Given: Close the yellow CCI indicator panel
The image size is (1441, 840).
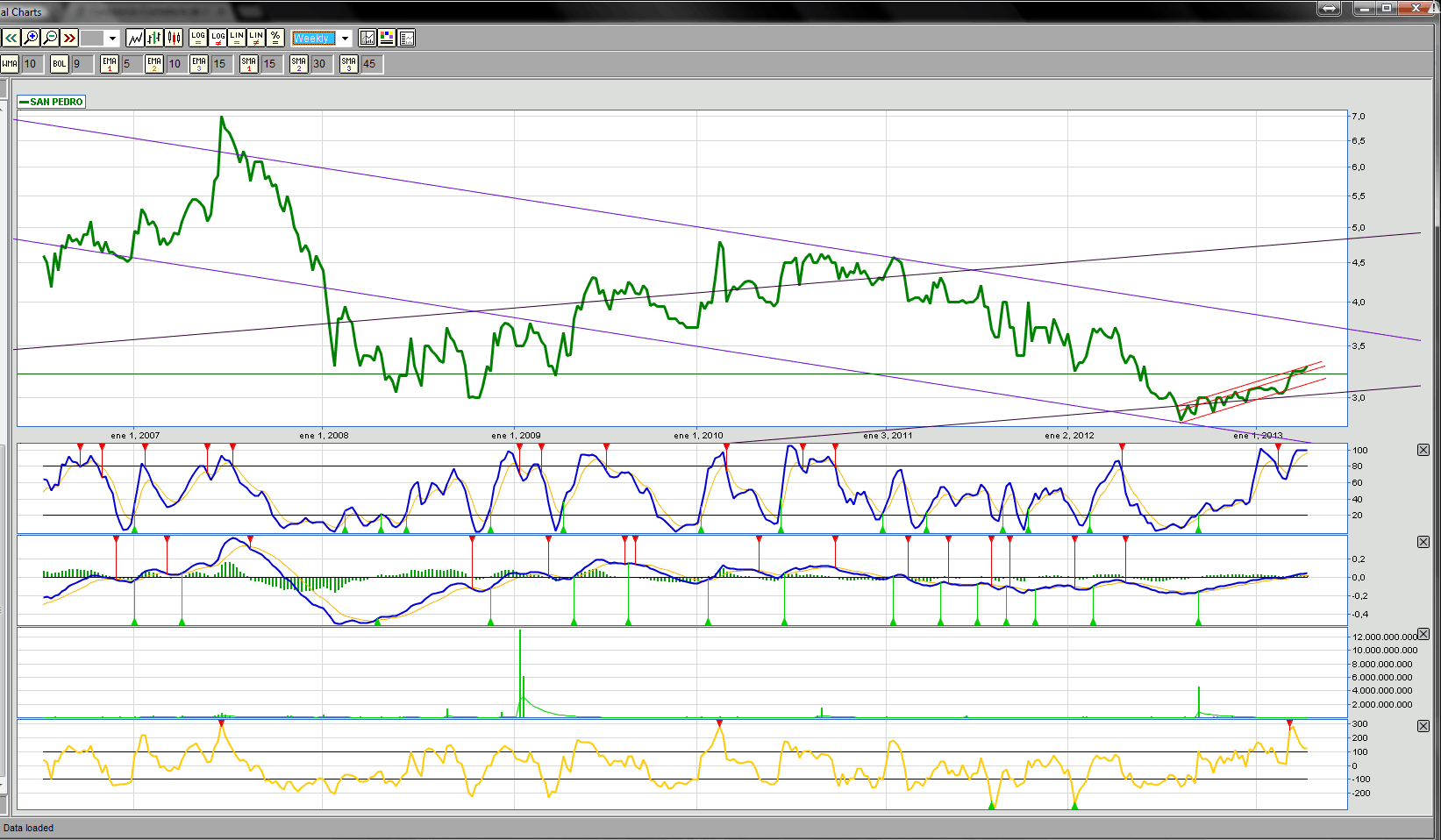Looking at the screenshot, I should (x=1423, y=726).
